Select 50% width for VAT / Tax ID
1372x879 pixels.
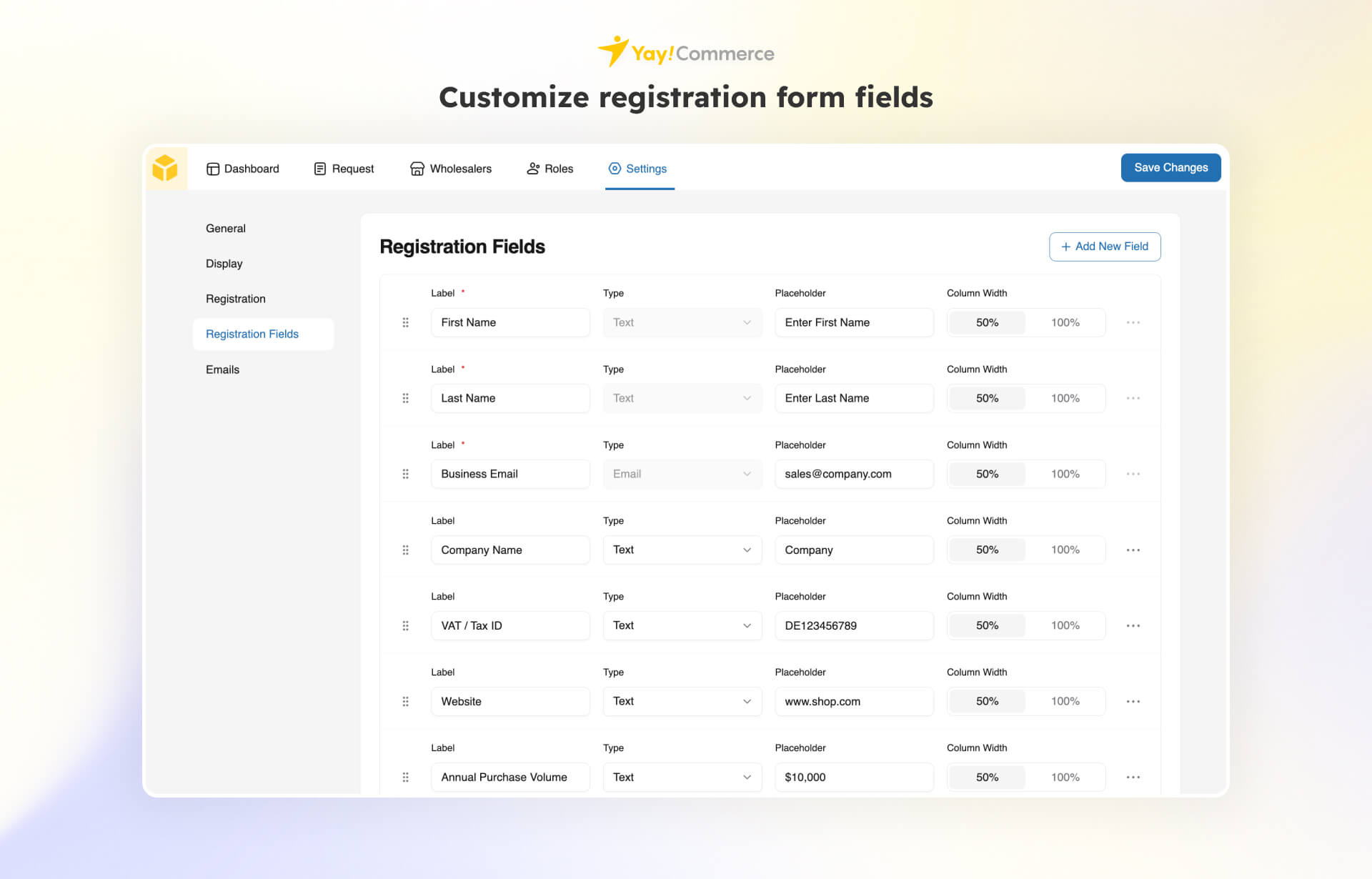click(987, 625)
